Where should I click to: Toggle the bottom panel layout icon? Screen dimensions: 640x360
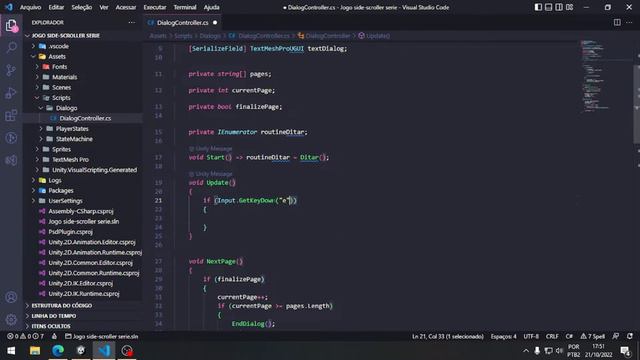point(549,7)
